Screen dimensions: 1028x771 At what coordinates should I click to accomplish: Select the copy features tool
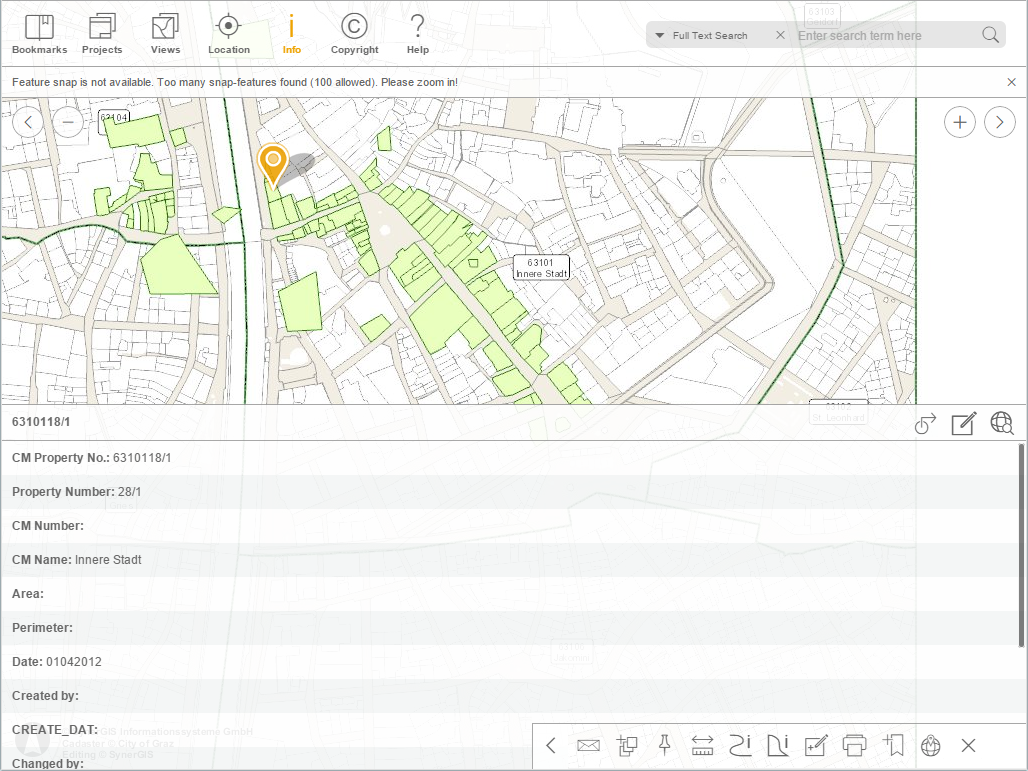pyautogui.click(x=626, y=745)
